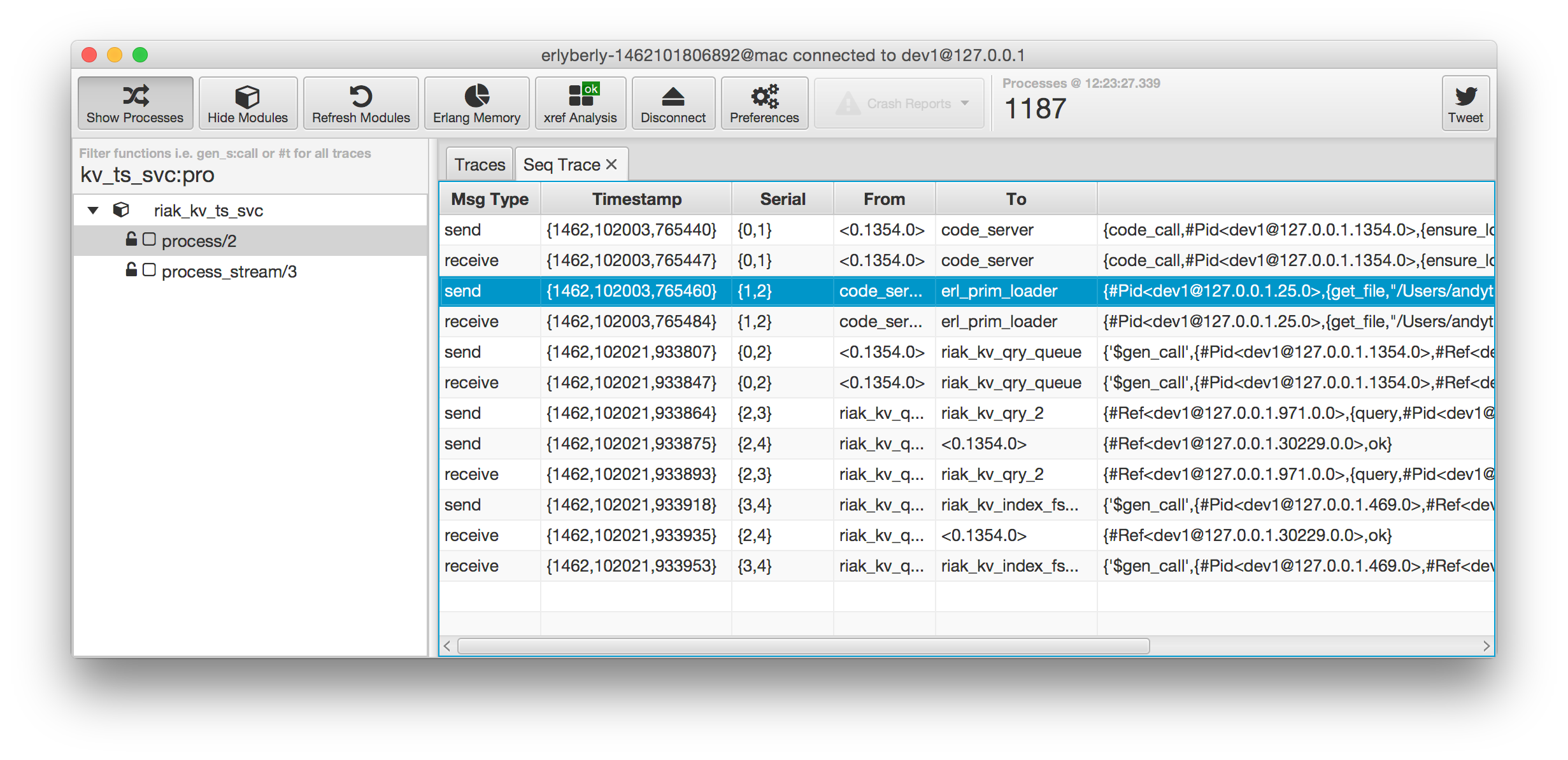Click the Timestamp column header

636,199
